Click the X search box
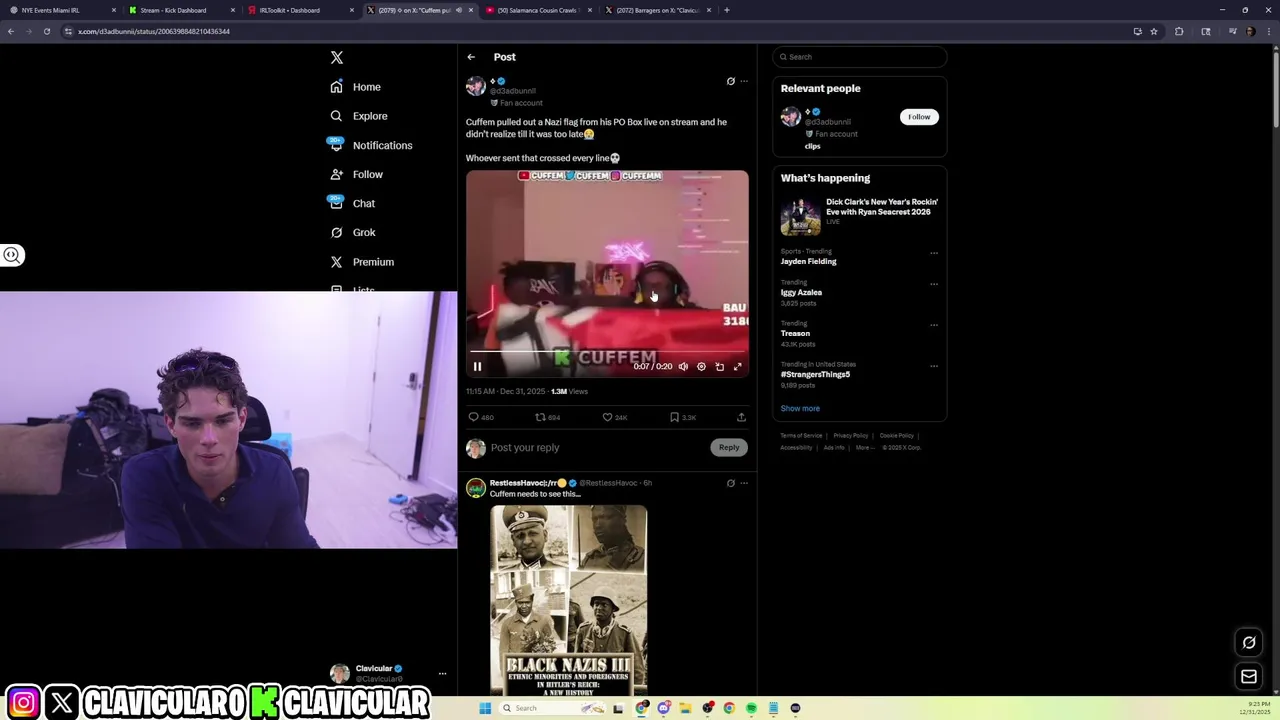The height and width of the screenshot is (720, 1280). tap(860, 57)
